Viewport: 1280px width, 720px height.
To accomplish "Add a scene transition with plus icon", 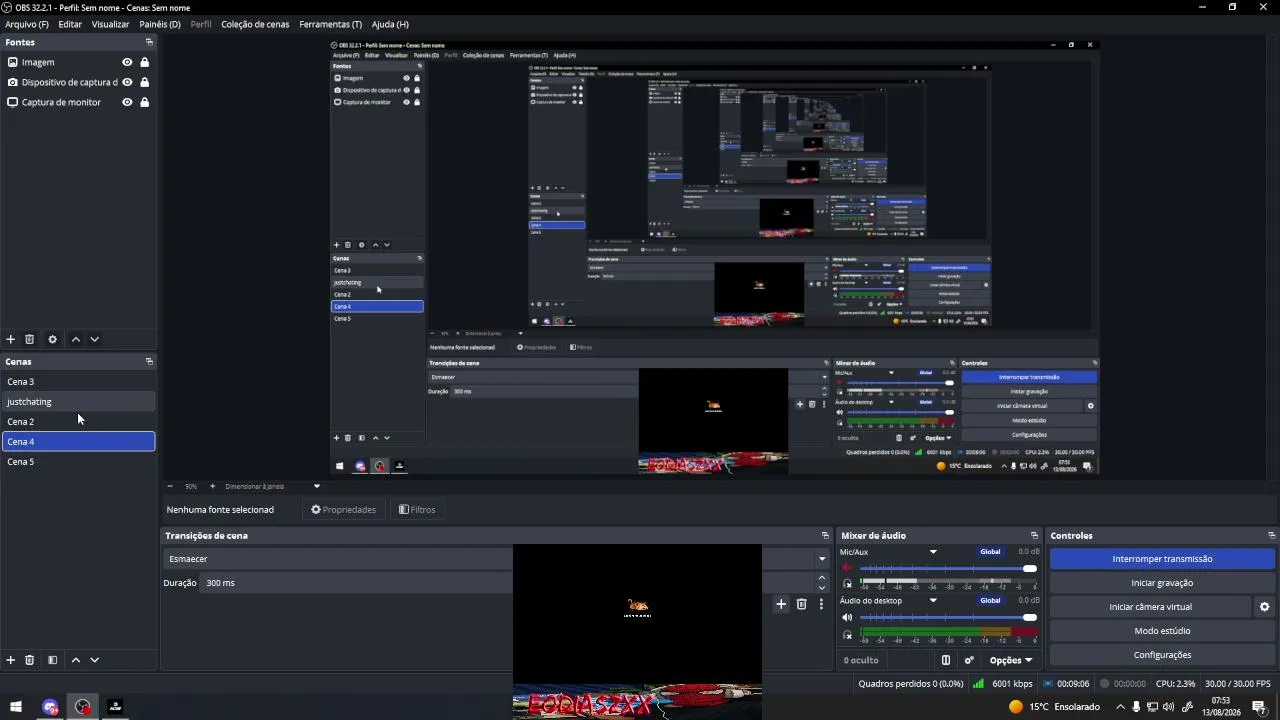I will click(782, 604).
